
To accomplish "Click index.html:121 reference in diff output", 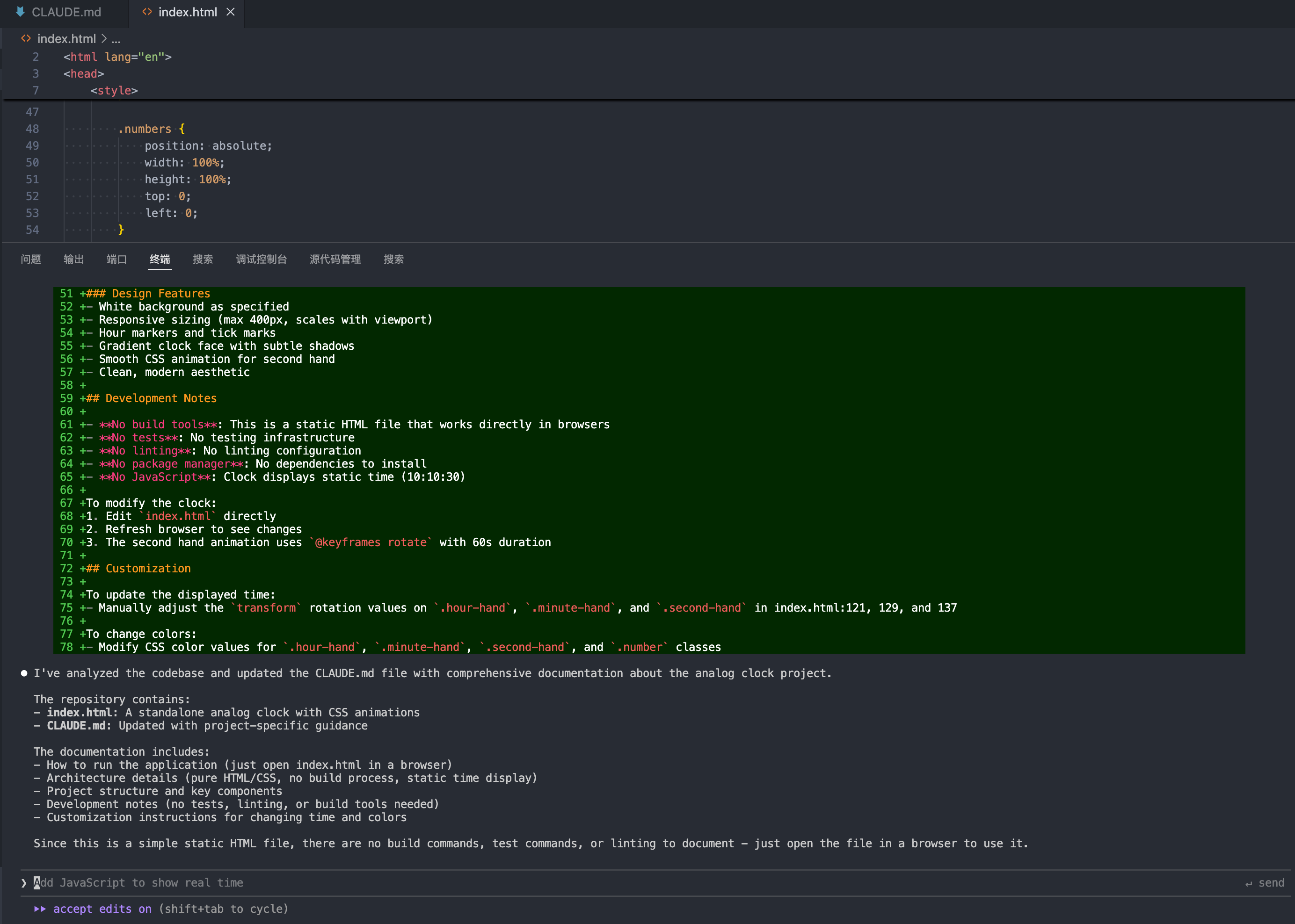I will pos(820,607).
